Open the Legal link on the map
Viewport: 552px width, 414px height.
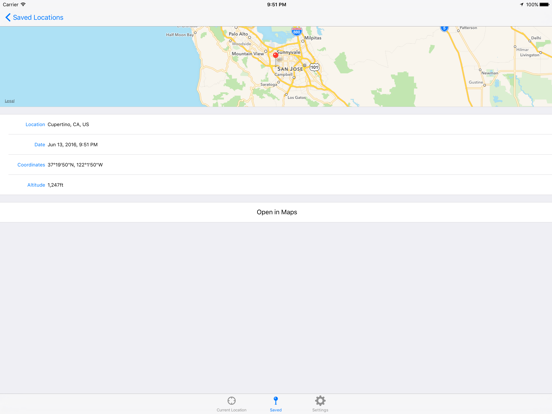click(10, 101)
